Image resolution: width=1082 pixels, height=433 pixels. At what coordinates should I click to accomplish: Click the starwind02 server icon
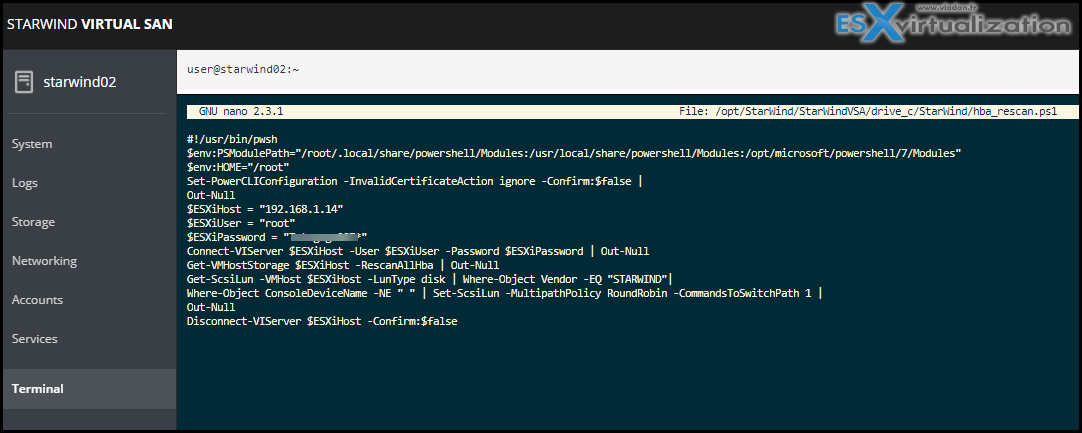(24, 82)
